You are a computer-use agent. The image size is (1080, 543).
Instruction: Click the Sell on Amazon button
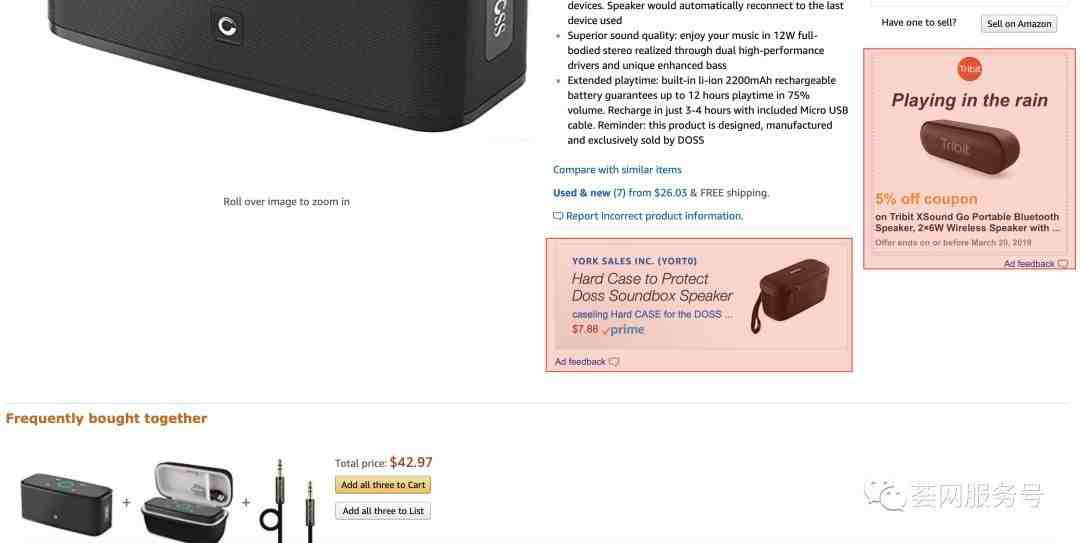1019,23
